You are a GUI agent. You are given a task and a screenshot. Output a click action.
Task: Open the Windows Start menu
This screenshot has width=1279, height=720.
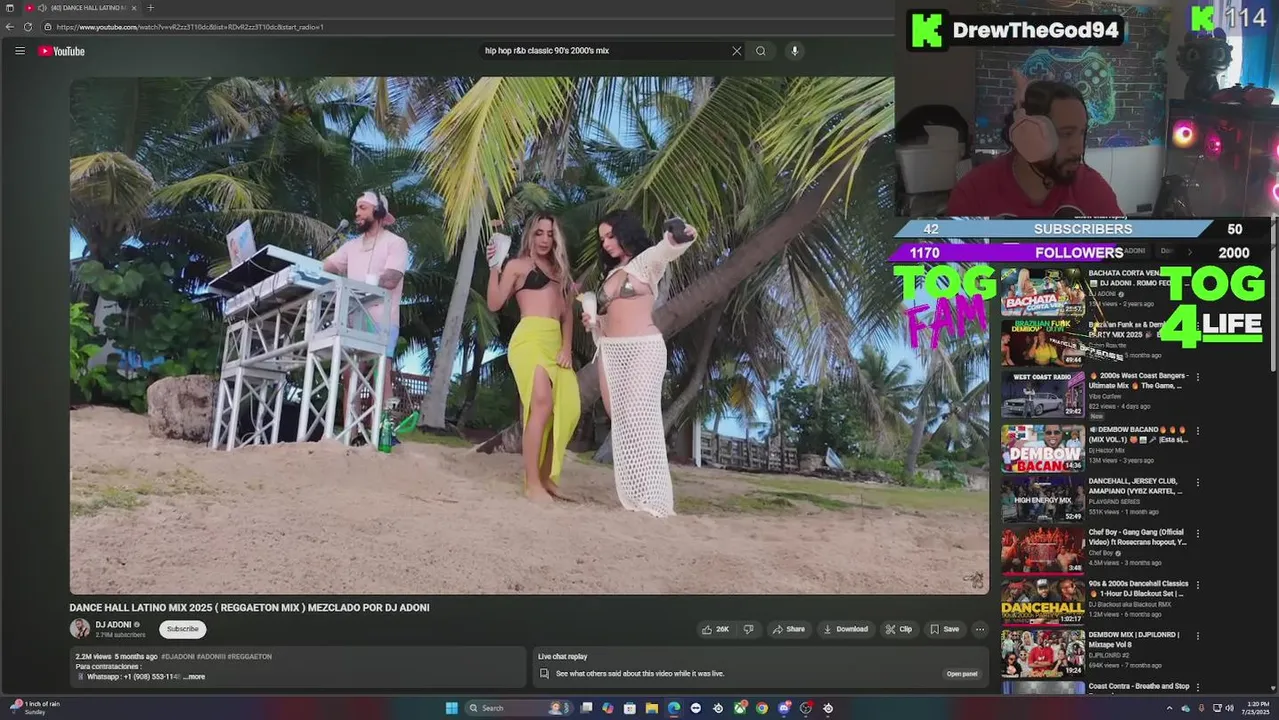coord(451,708)
